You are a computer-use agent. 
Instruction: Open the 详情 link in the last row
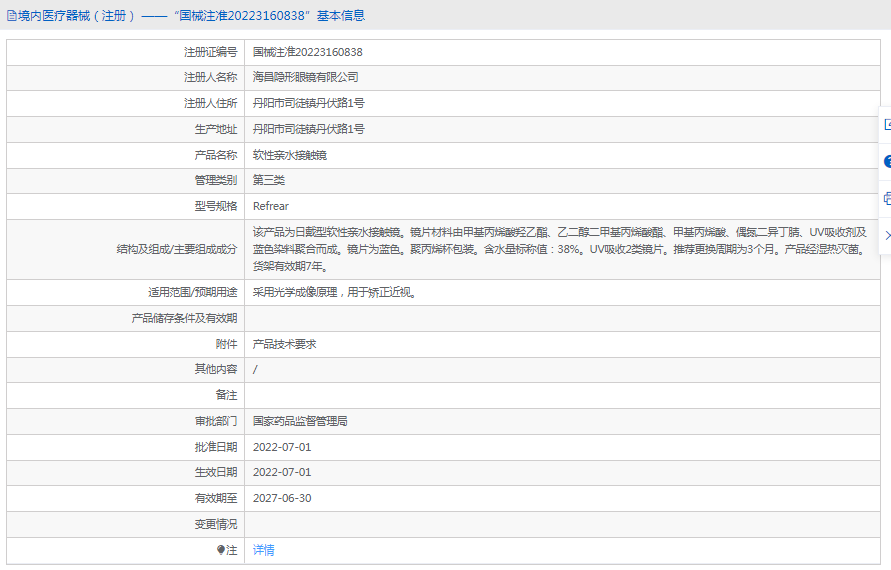[x=264, y=550]
